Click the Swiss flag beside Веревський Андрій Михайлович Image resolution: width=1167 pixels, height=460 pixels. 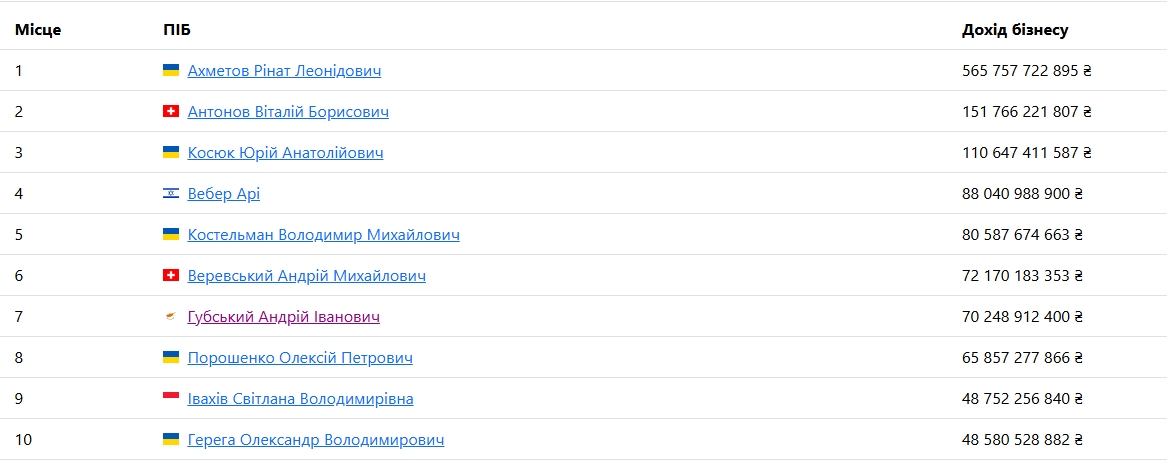171,276
